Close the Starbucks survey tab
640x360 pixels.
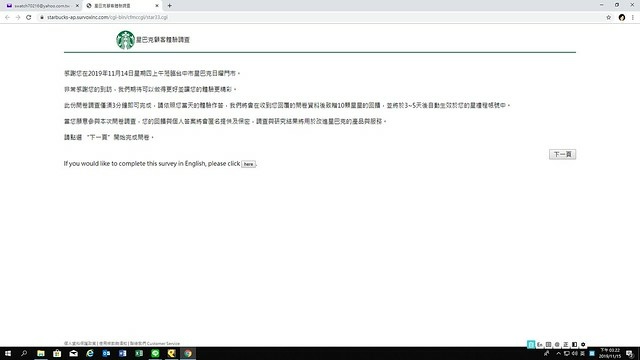[x=157, y=6]
